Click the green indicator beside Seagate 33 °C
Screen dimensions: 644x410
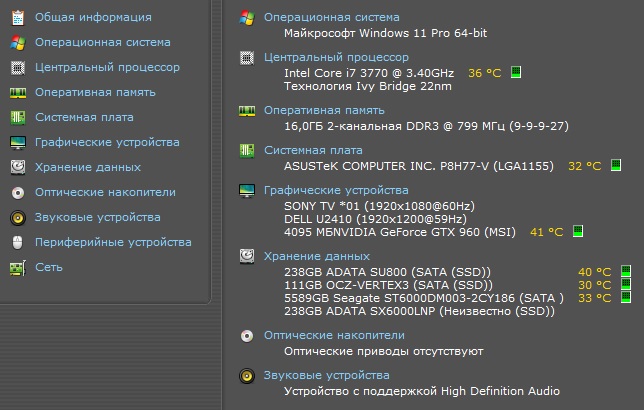click(626, 297)
